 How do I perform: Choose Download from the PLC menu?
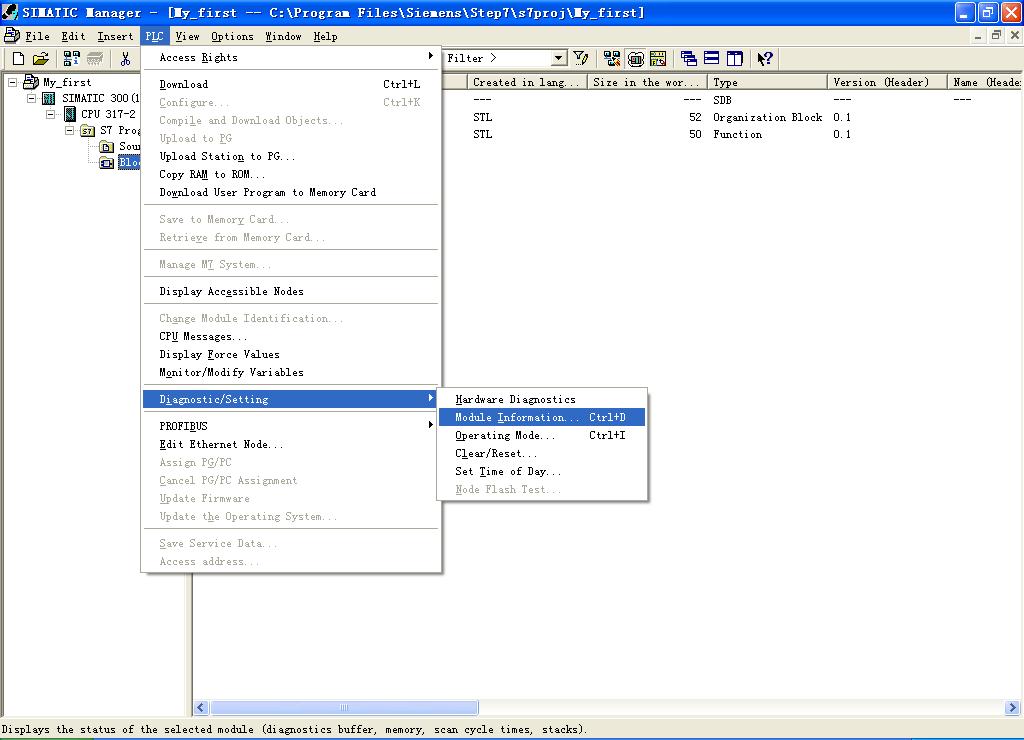(x=291, y=84)
